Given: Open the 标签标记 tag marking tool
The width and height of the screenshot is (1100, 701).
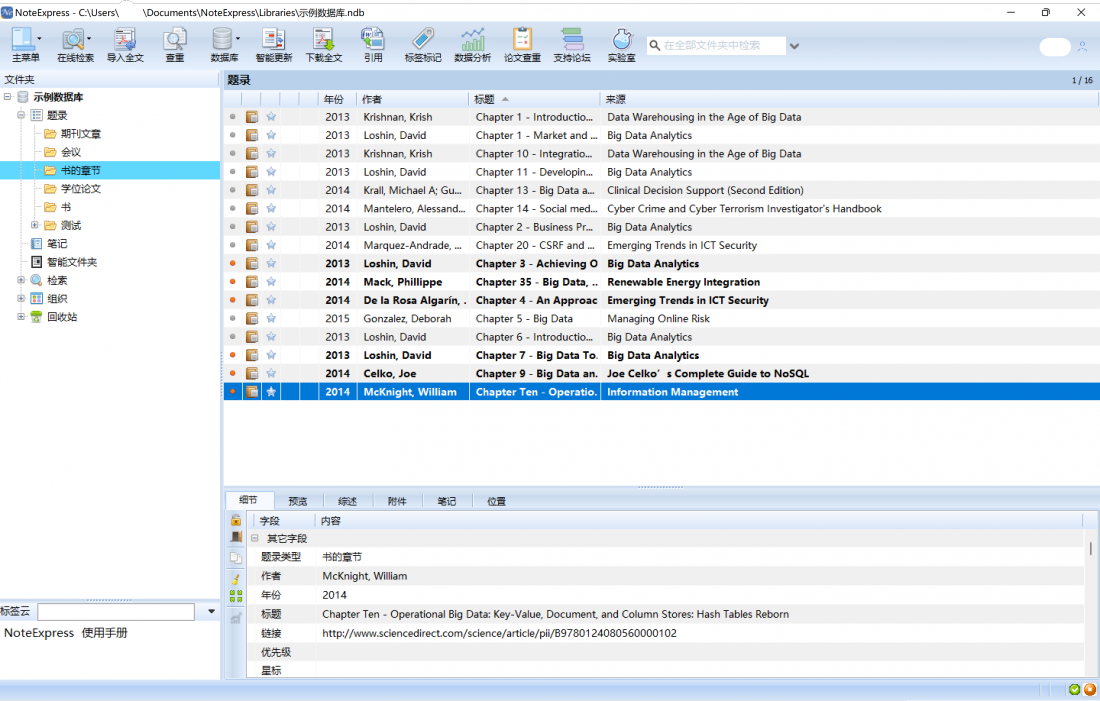Looking at the screenshot, I should pyautogui.click(x=423, y=45).
